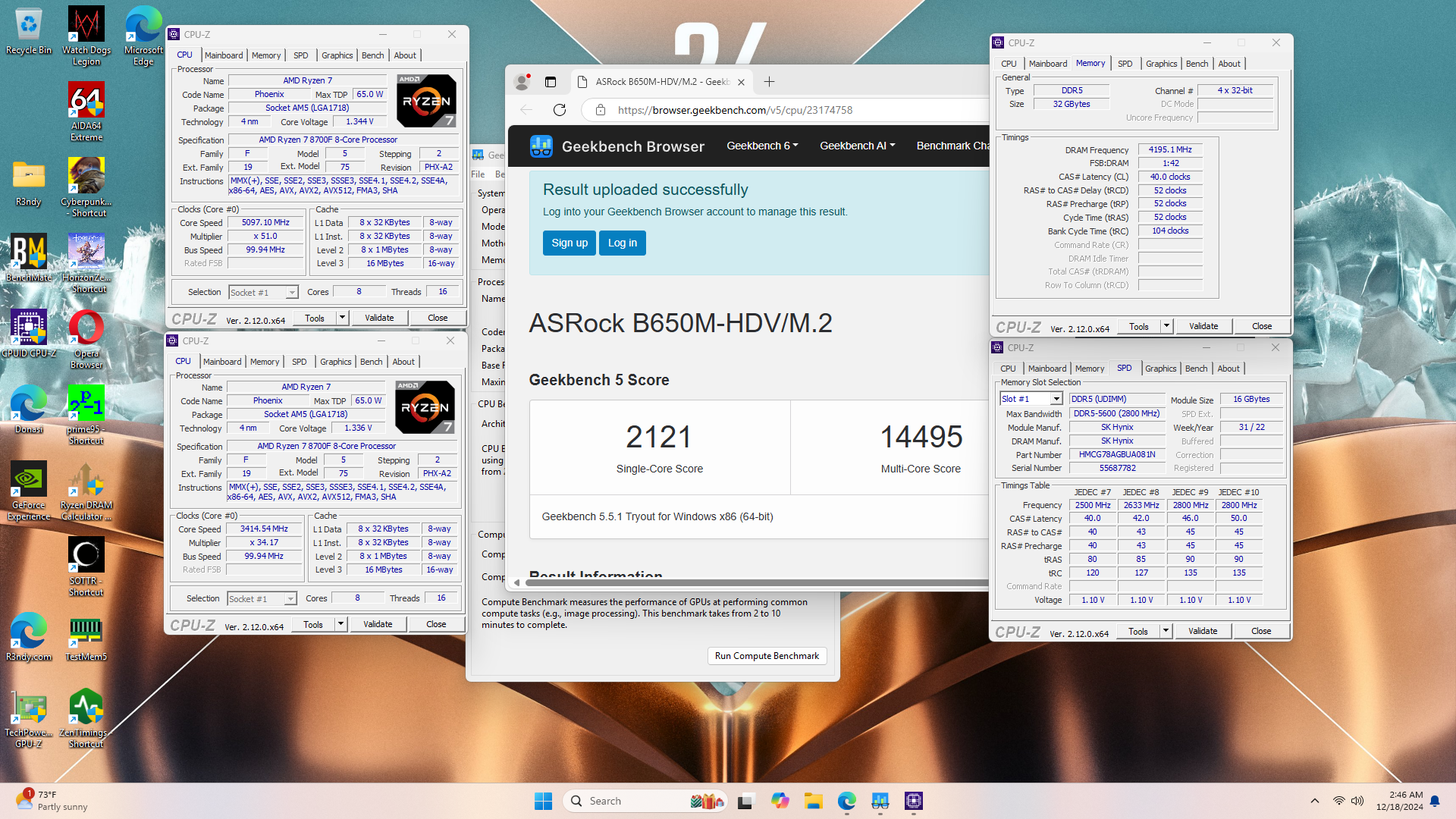Open a new browser tab

coord(769,82)
